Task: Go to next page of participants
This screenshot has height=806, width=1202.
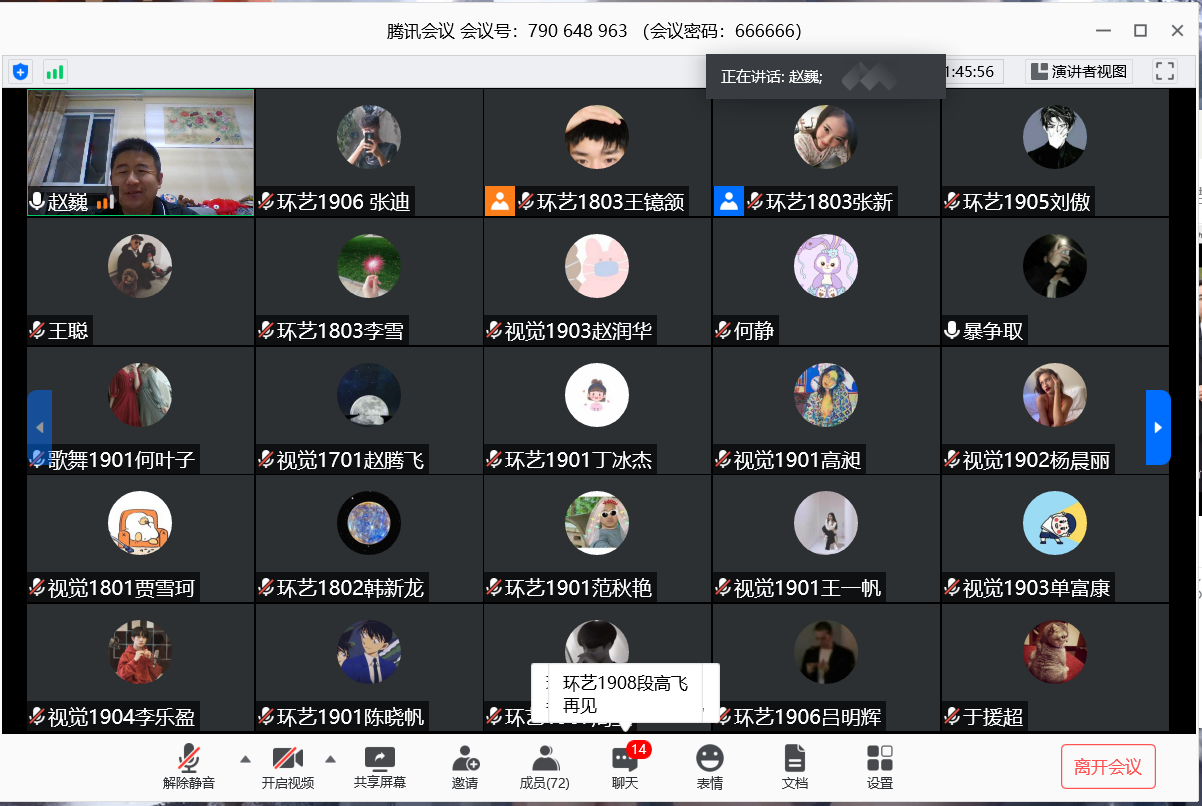Action: click(1157, 427)
